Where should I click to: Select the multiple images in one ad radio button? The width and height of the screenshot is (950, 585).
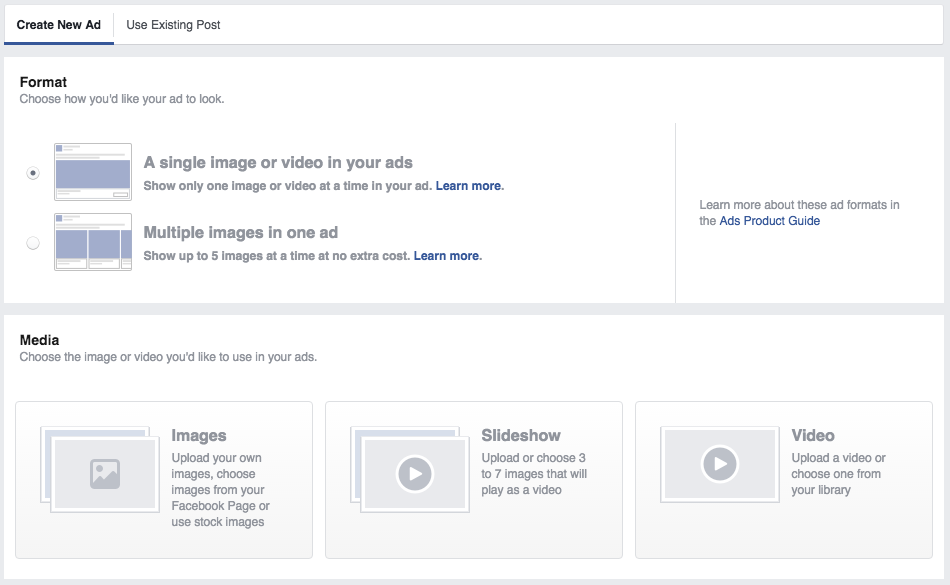34,243
